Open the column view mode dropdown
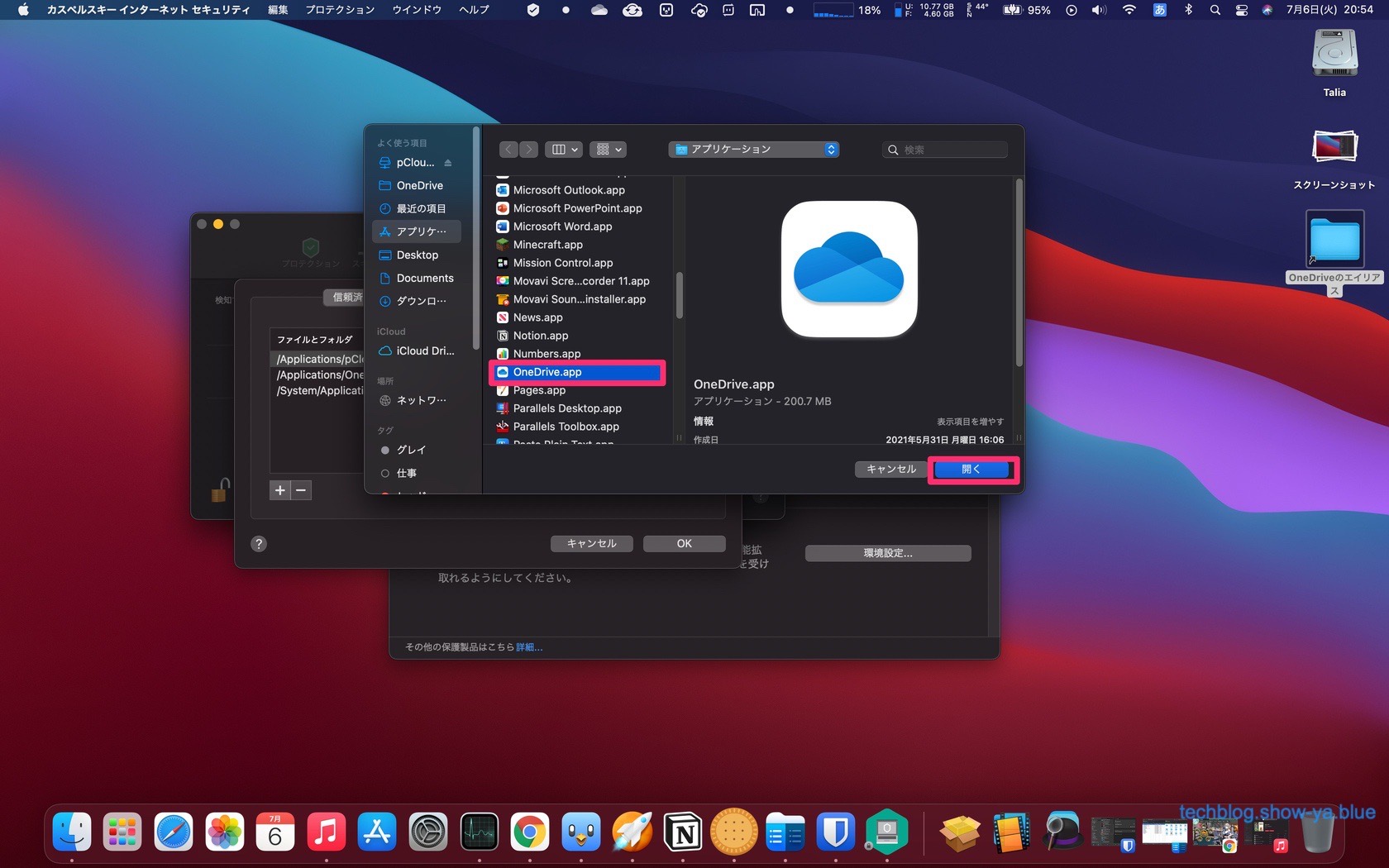The width and height of the screenshot is (1389, 868). tap(565, 150)
